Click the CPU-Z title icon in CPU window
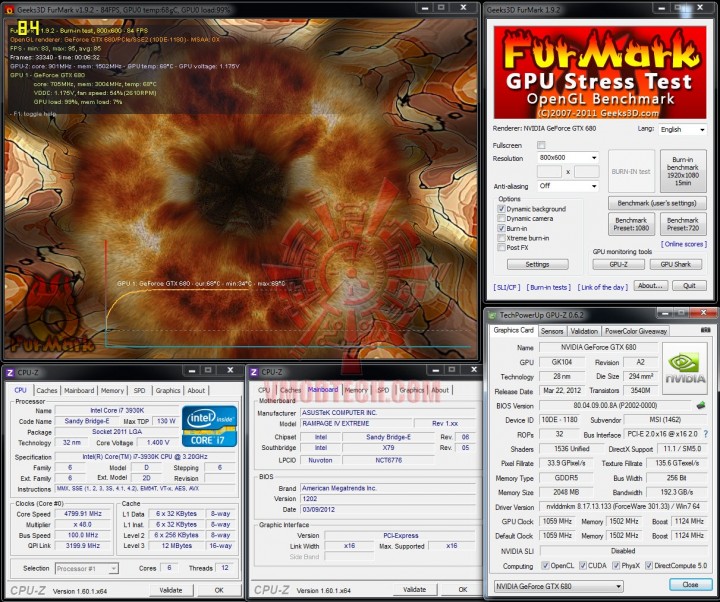 coord(10,372)
